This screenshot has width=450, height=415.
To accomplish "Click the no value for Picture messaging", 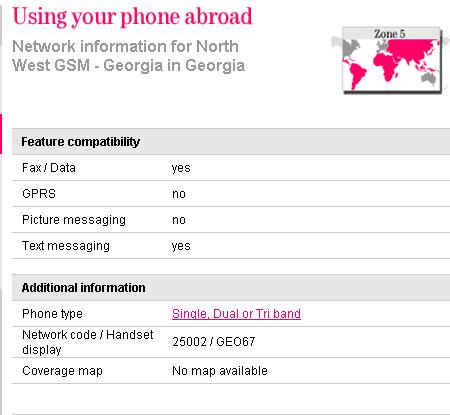I will tap(179, 220).
